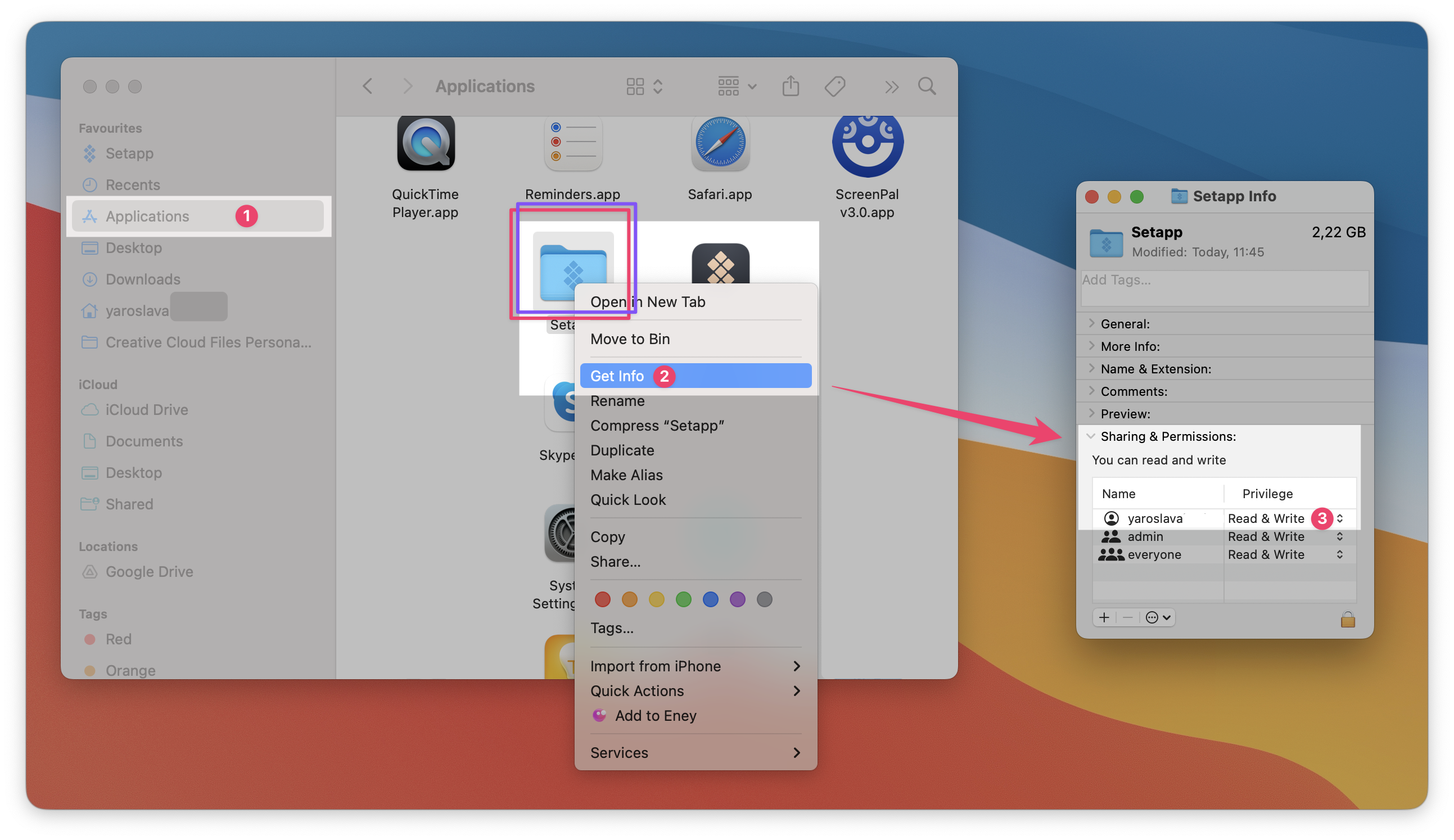This screenshot has height=840, width=1454.
Task: Open iCloud Drive from the sidebar
Action: click(145, 410)
